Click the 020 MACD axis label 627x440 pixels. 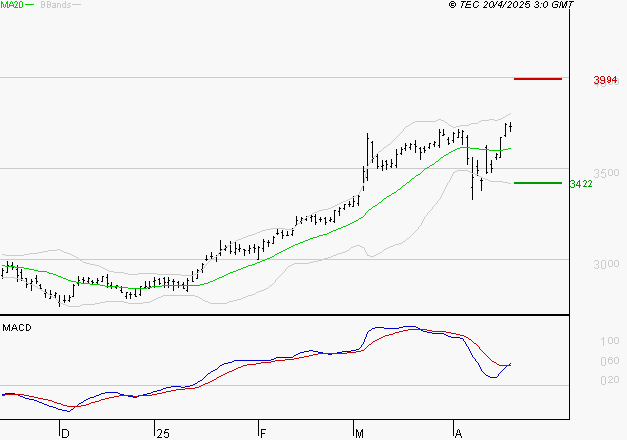tap(609, 380)
